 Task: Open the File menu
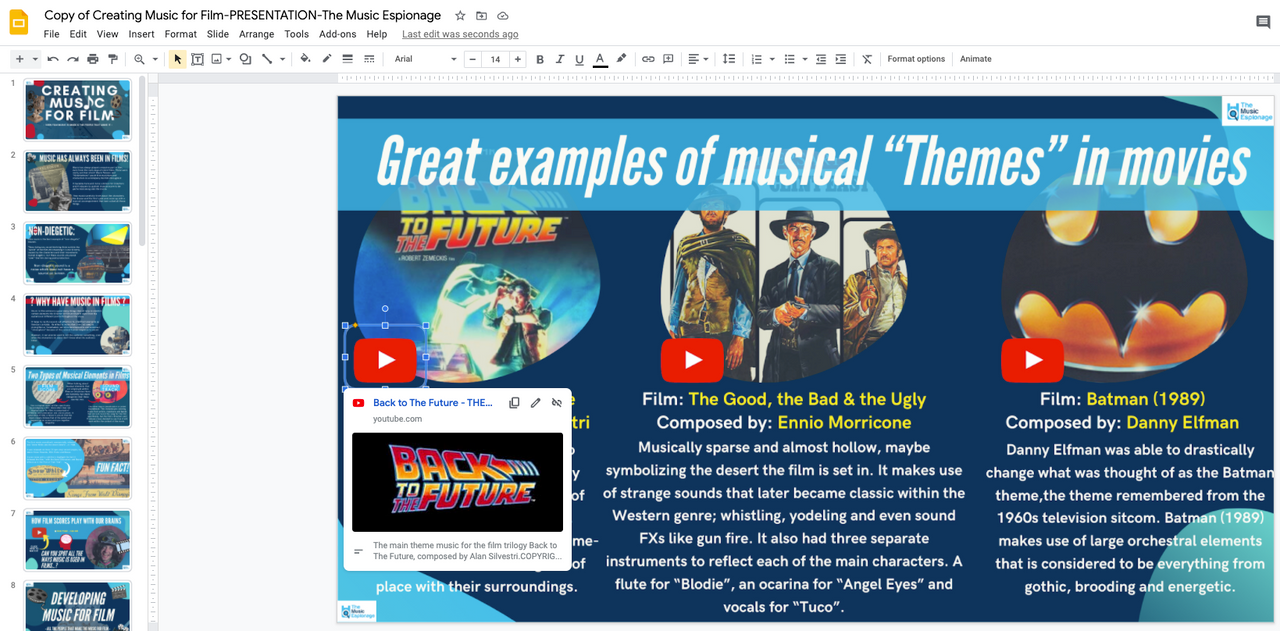coord(51,34)
